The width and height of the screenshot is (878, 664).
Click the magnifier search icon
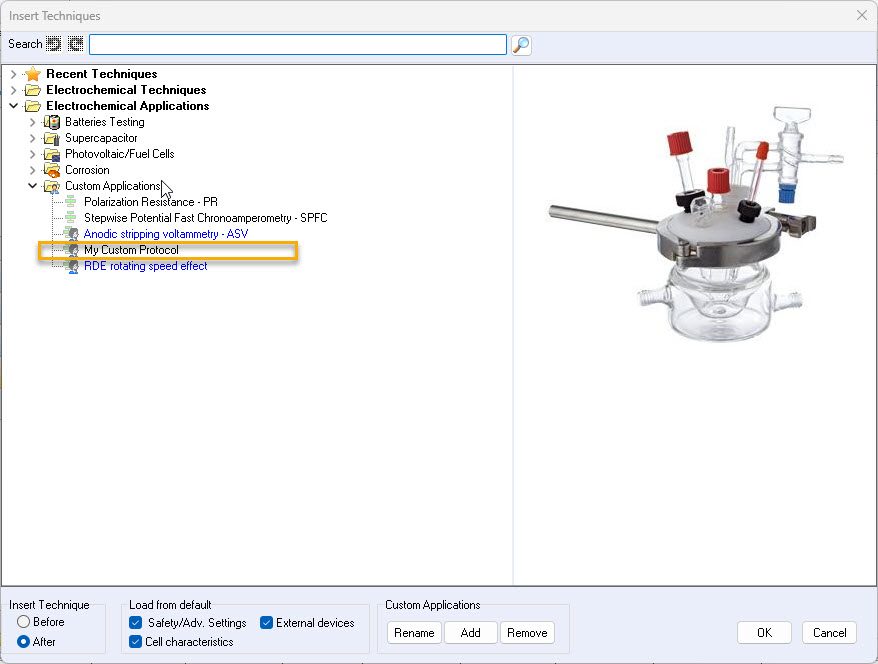pos(521,44)
